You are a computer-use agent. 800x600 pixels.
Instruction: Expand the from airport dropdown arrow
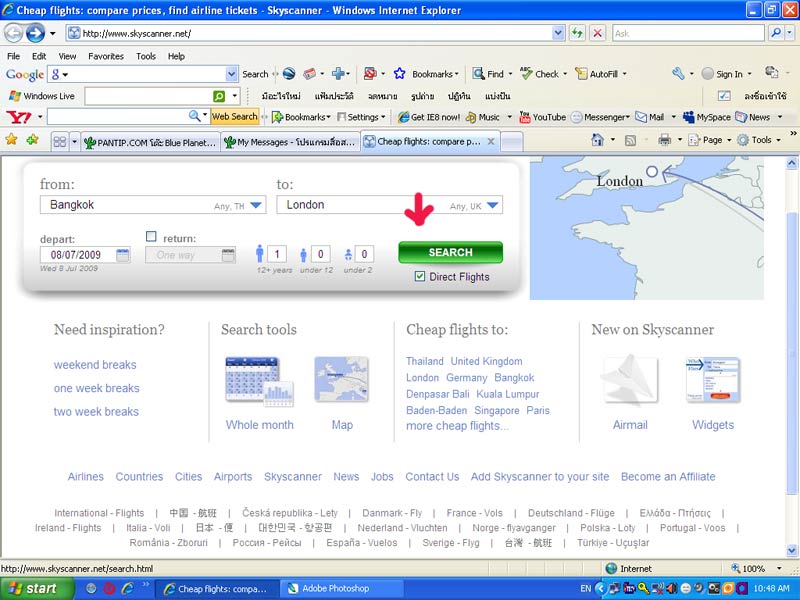(256, 205)
